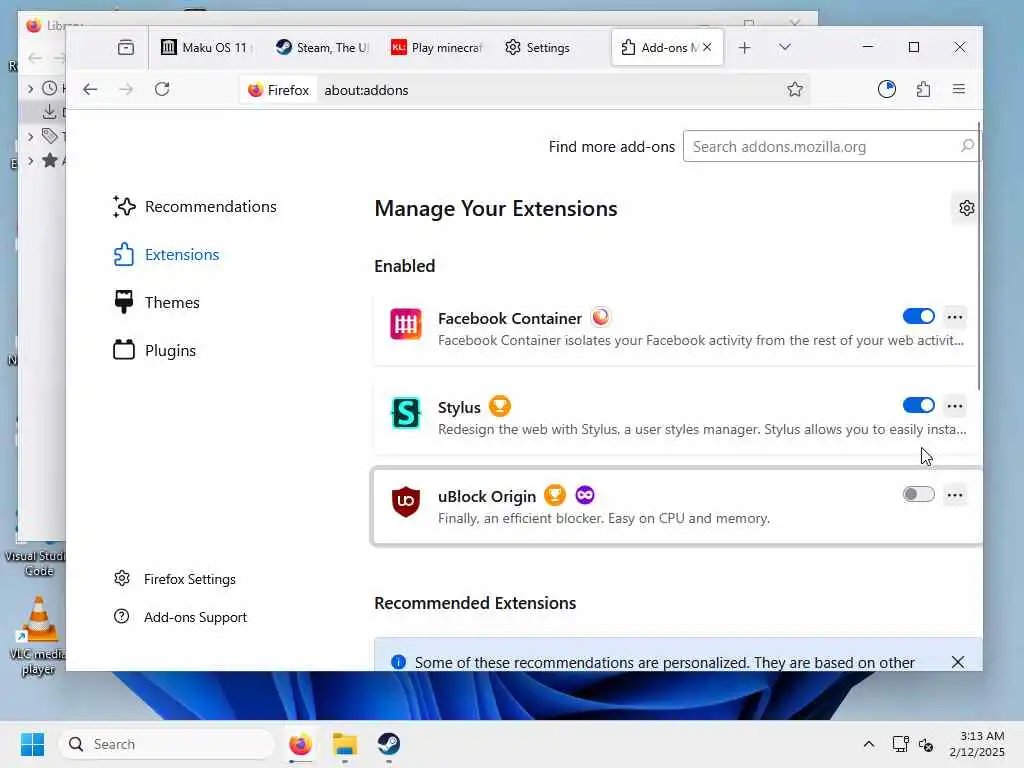
Task: Reload the current page
Action: click(x=162, y=89)
